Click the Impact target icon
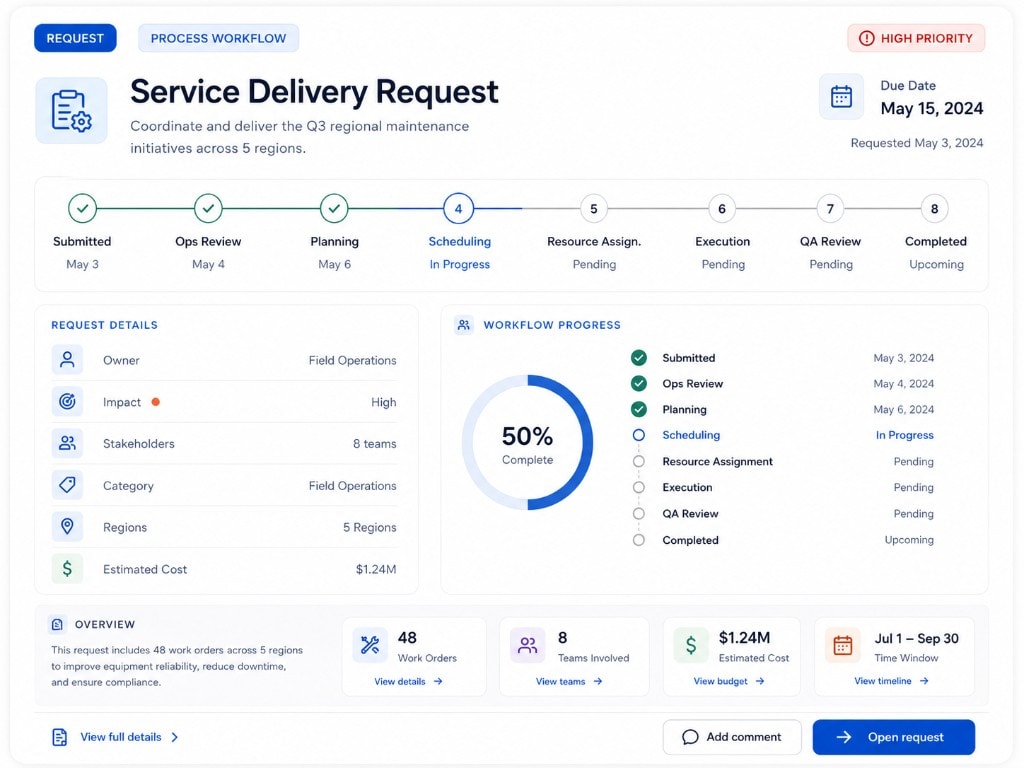1024x768 pixels. [67, 402]
